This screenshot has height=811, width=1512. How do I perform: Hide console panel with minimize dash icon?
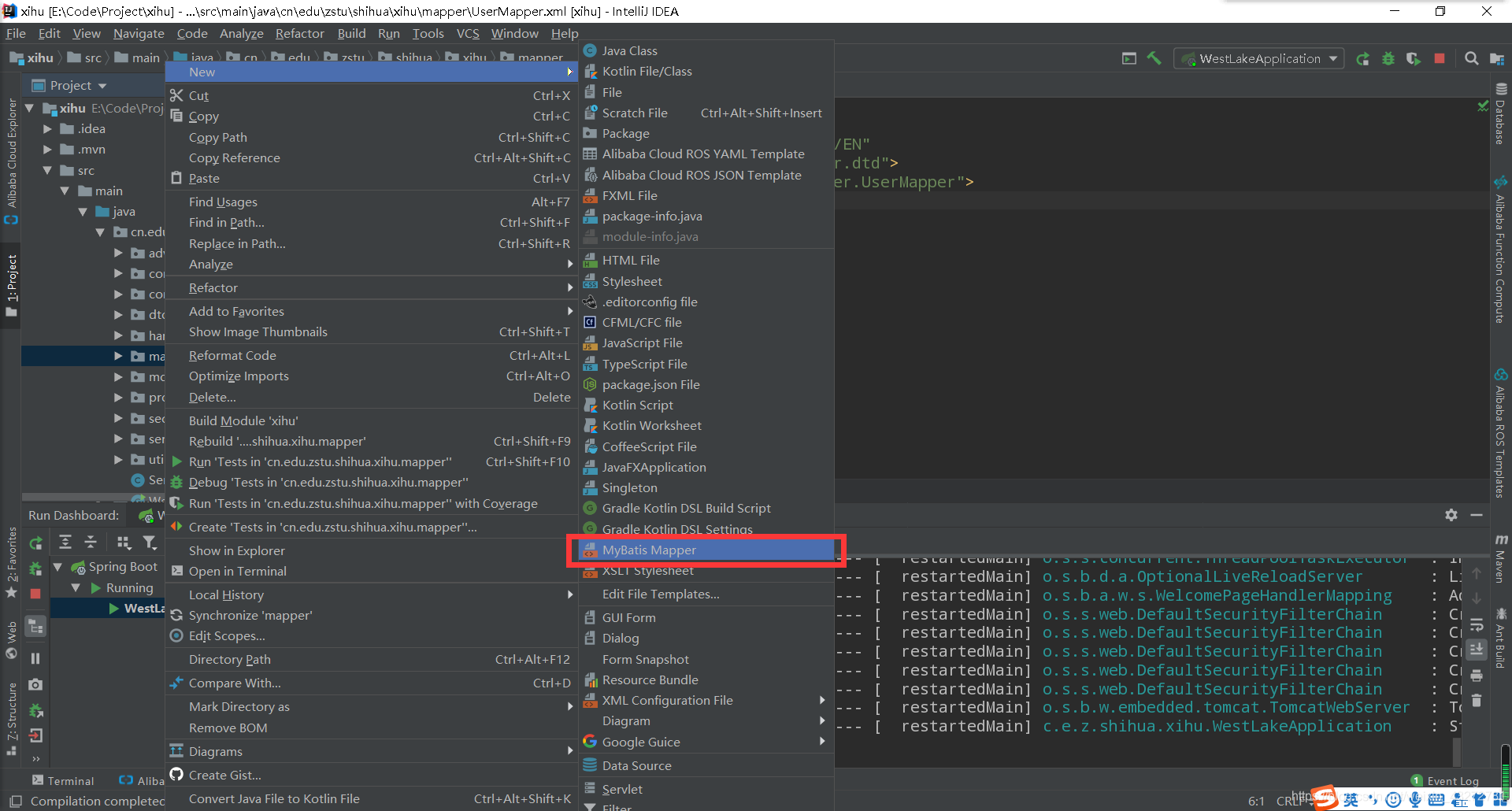(1477, 514)
